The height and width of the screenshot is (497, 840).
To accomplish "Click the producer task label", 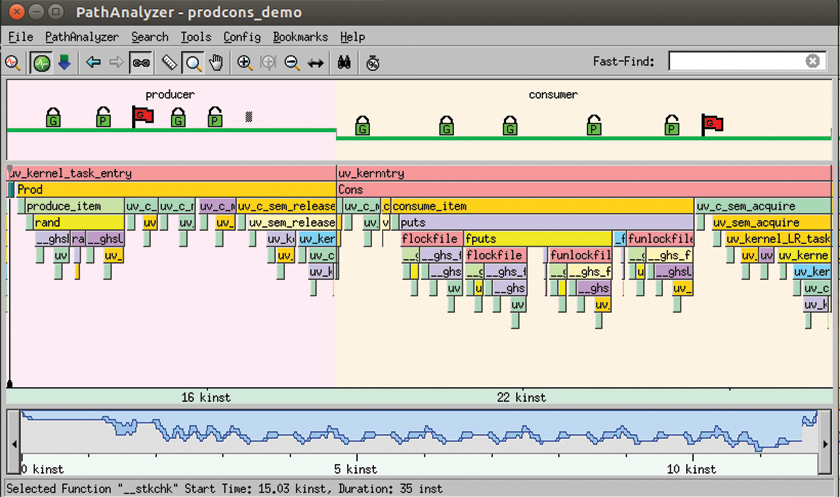I will [170, 95].
